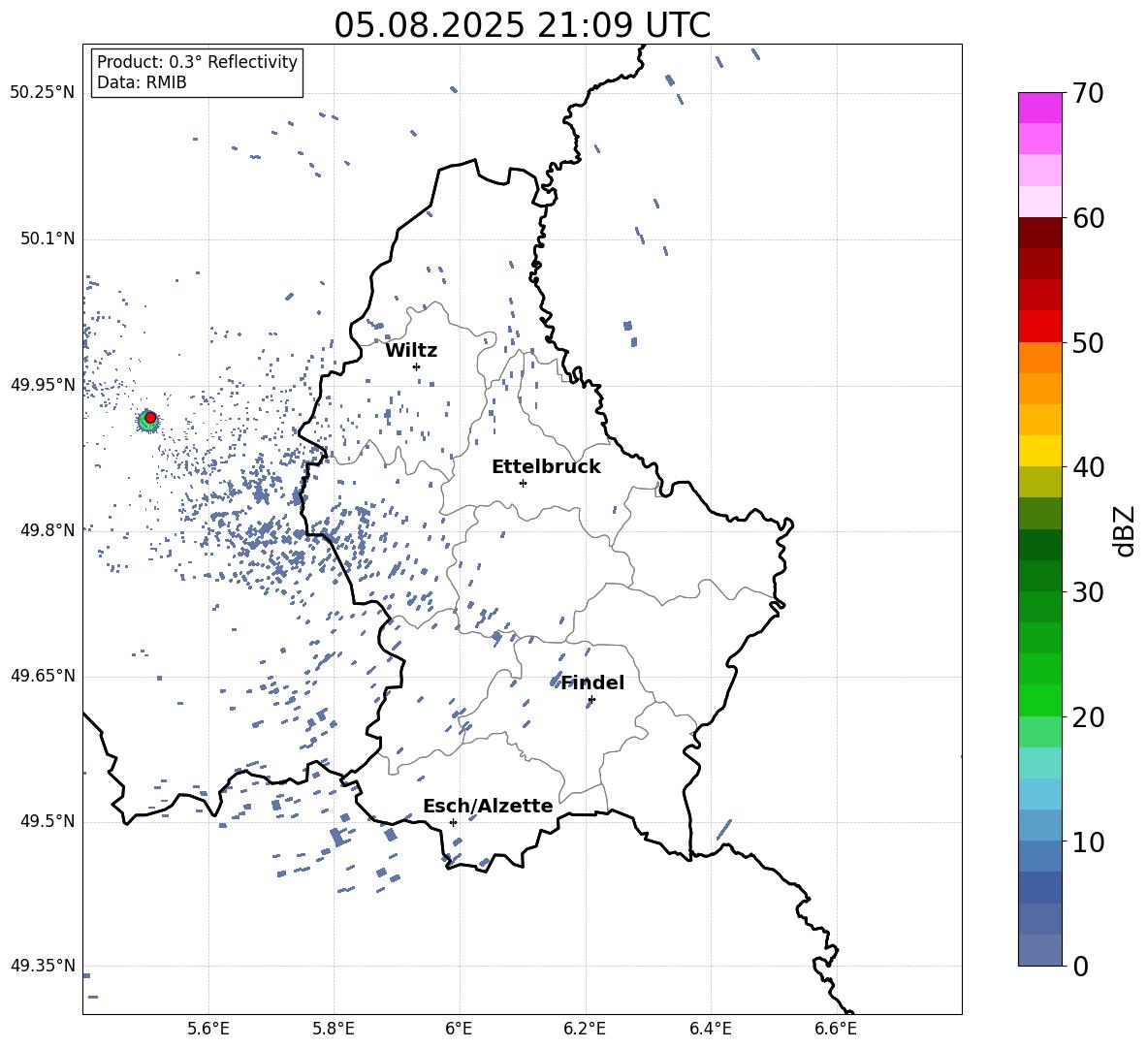This screenshot has width=1148, height=1048.
Task: Click the colorbar tick label 60
Action: 1088,218
